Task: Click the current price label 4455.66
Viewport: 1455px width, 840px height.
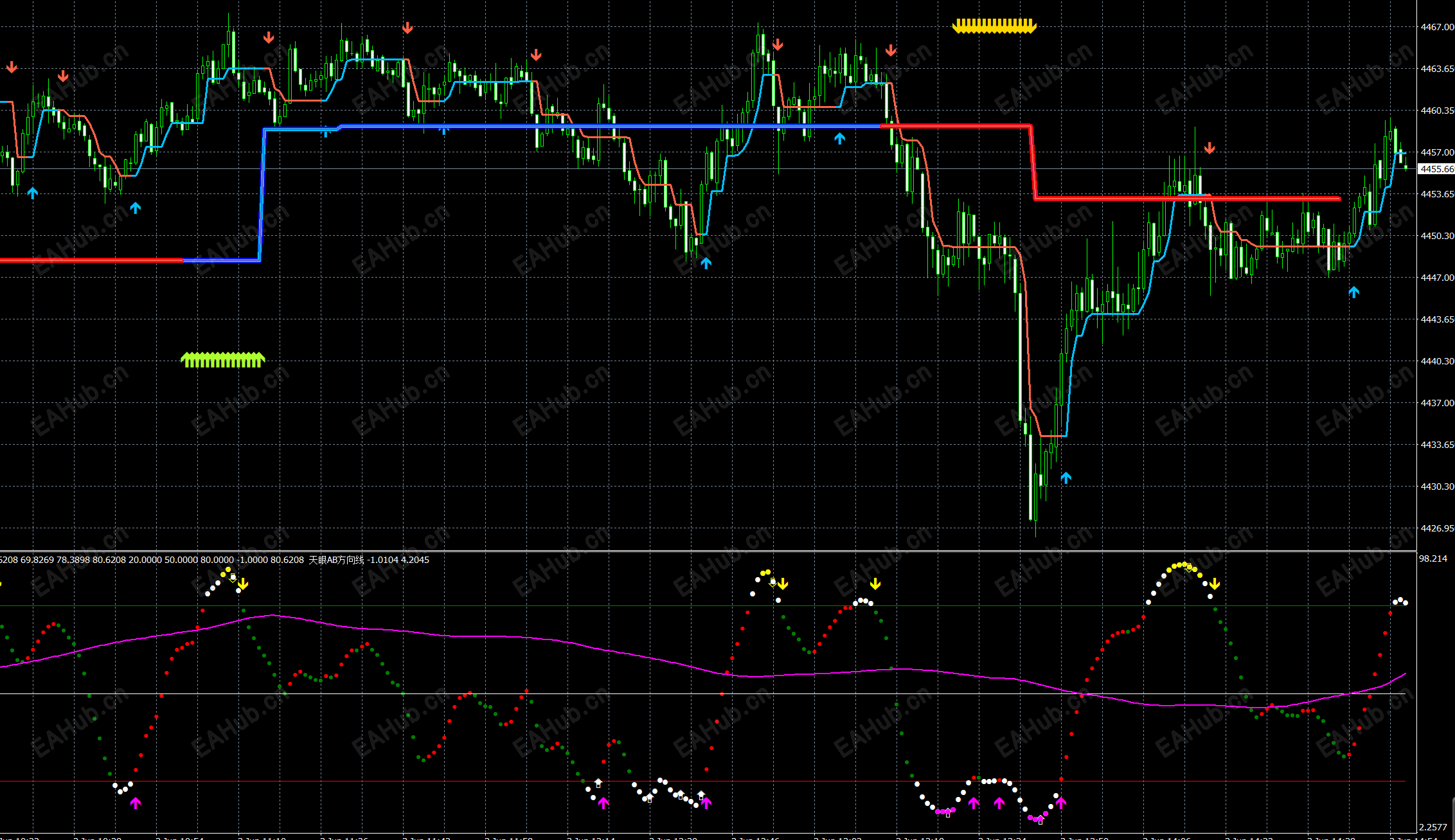Action: coord(1436,169)
